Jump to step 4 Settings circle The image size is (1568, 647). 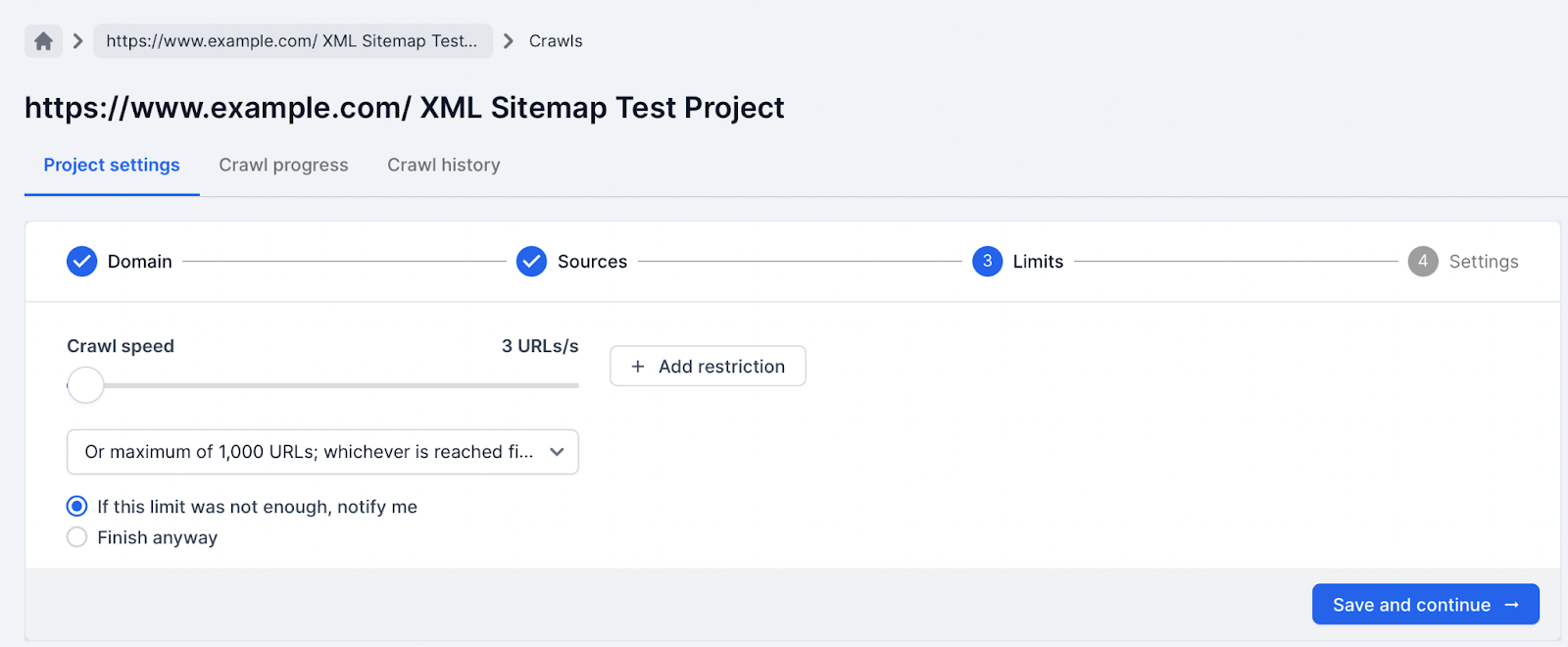(x=1423, y=262)
